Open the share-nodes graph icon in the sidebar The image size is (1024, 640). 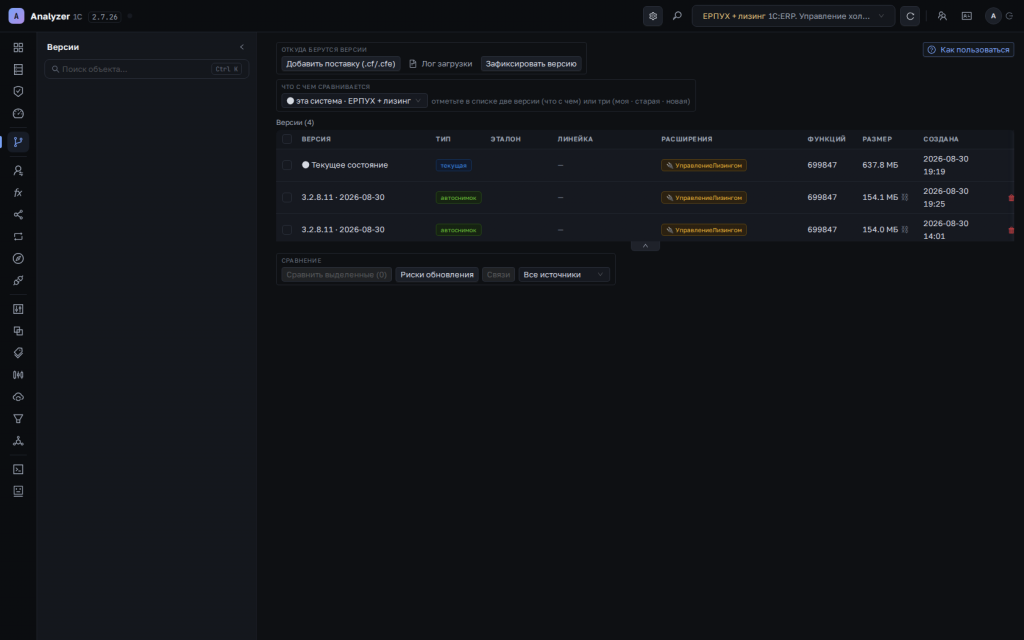[18, 215]
